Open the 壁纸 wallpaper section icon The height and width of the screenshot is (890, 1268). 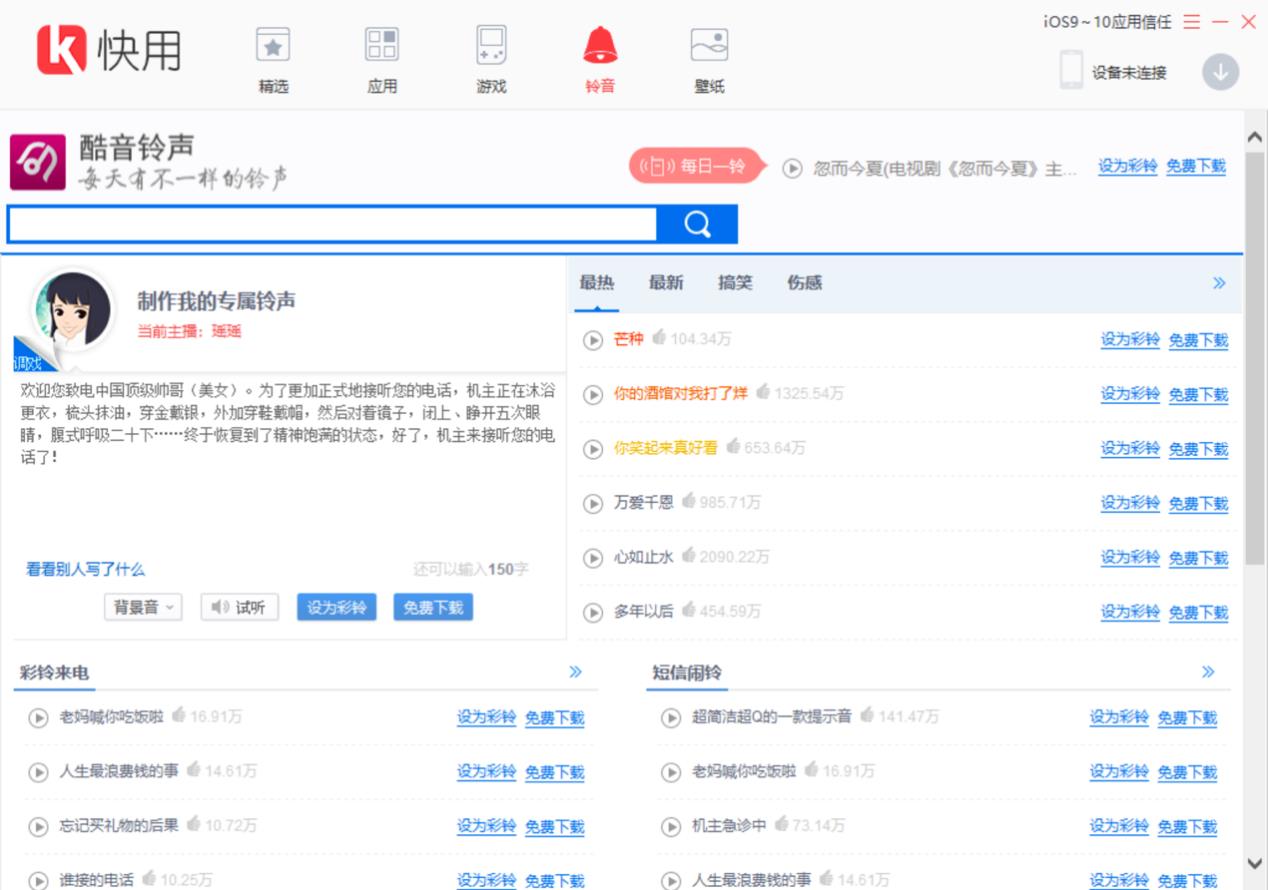point(709,46)
